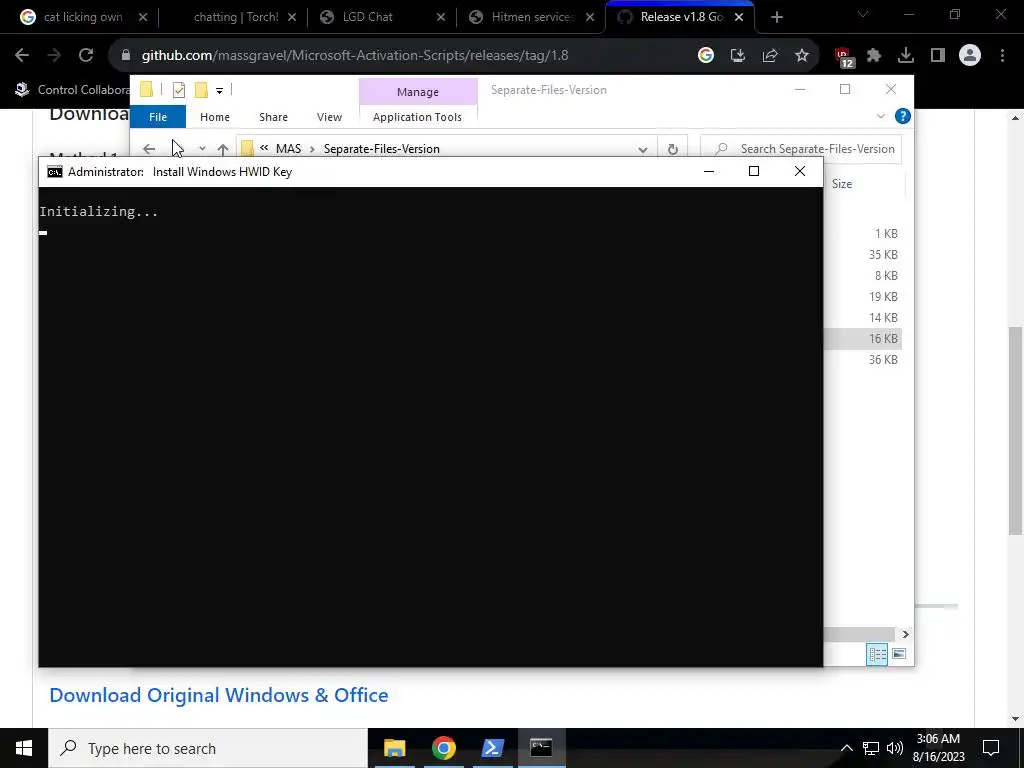Select the 35 KB file row
This screenshot has height=768, width=1024.
coord(862,255)
